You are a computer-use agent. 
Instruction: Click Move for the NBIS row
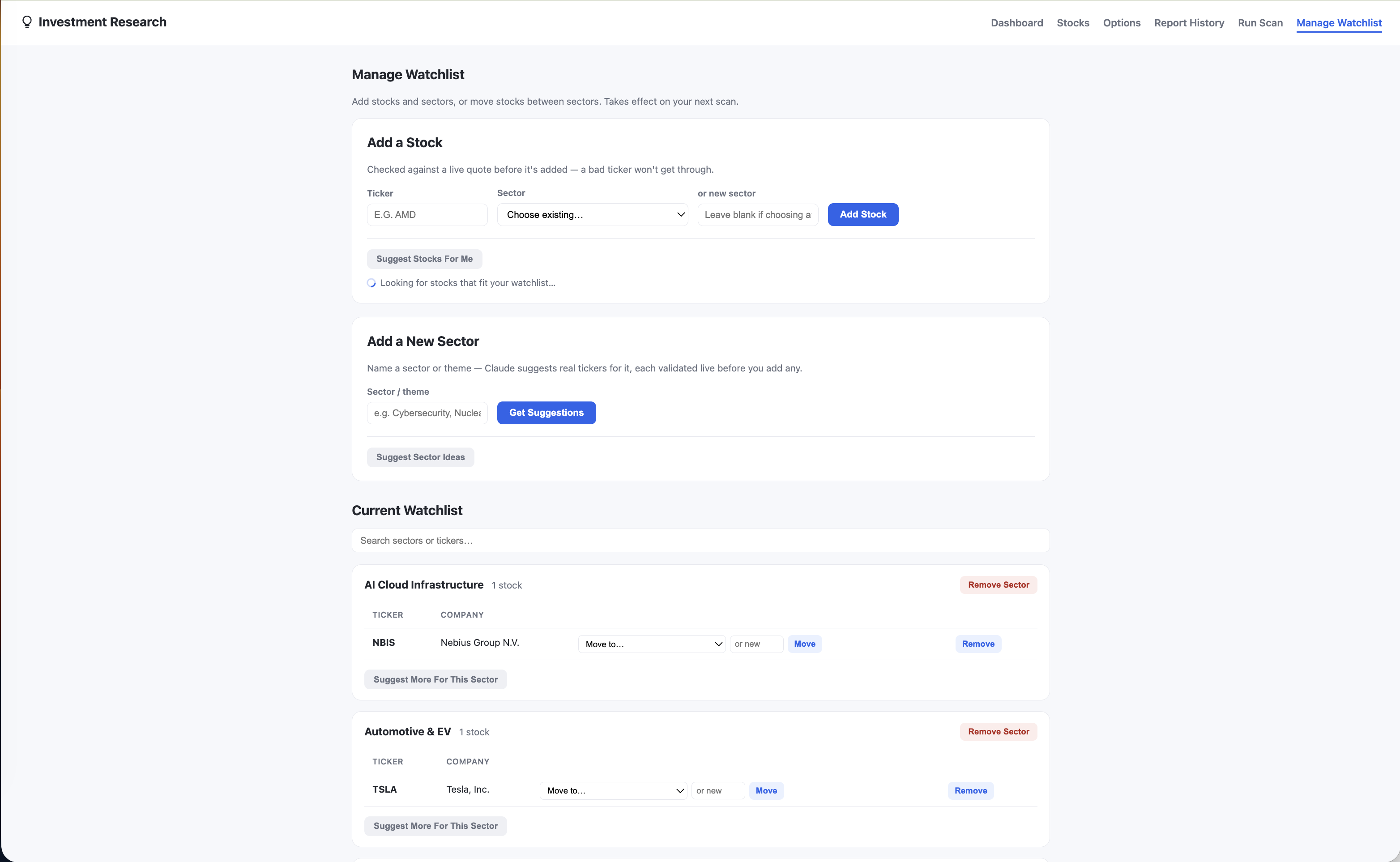804,644
